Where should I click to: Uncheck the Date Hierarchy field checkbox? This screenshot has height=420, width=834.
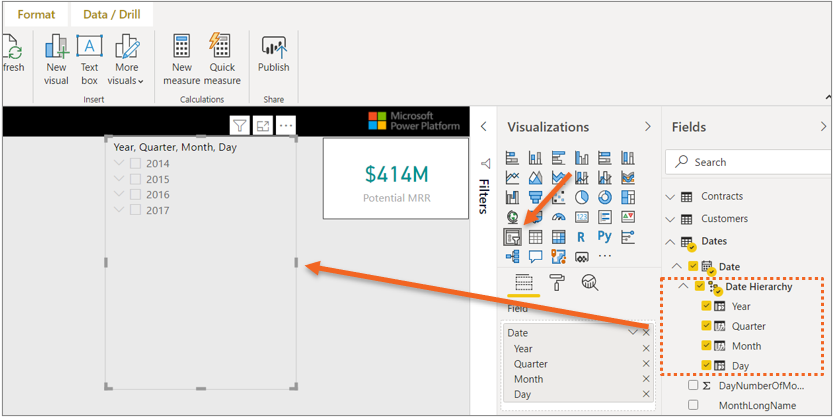click(x=700, y=286)
